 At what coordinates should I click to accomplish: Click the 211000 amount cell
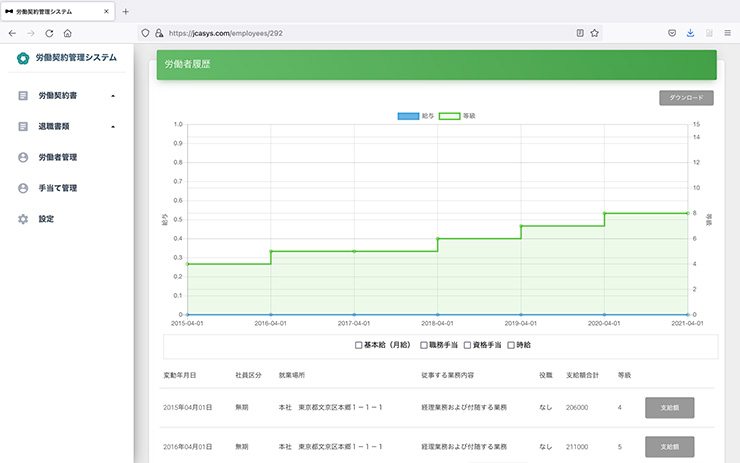577,447
